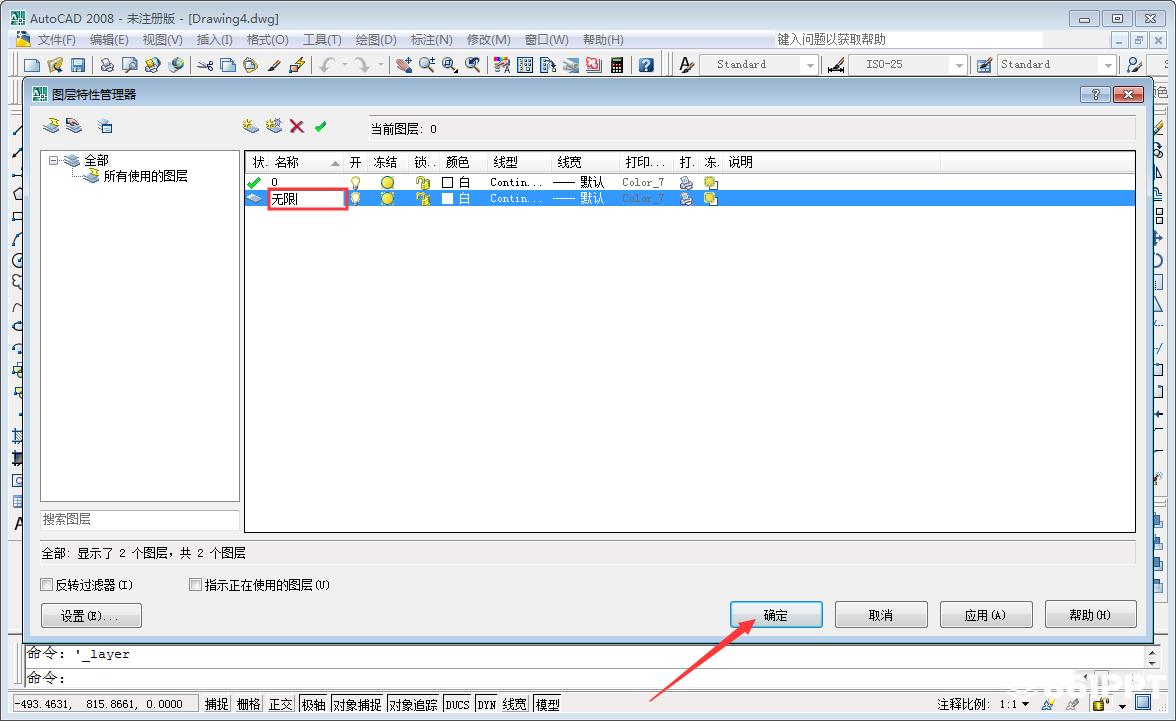
Task: Click the 搜索图层 search field
Action: [140, 519]
